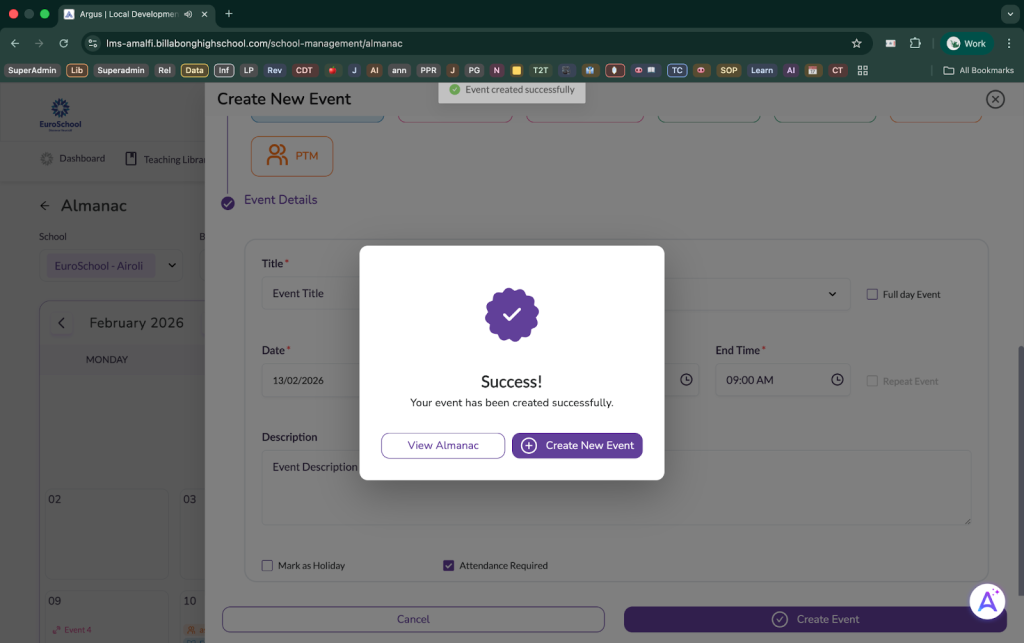Click the back arrow beside Almanac
Image resolution: width=1024 pixels, height=643 pixels.
pos(44,206)
